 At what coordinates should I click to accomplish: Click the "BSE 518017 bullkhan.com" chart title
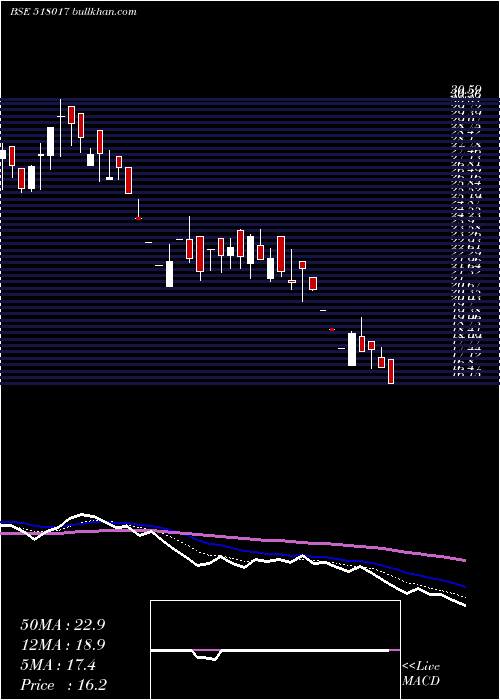click(73, 12)
